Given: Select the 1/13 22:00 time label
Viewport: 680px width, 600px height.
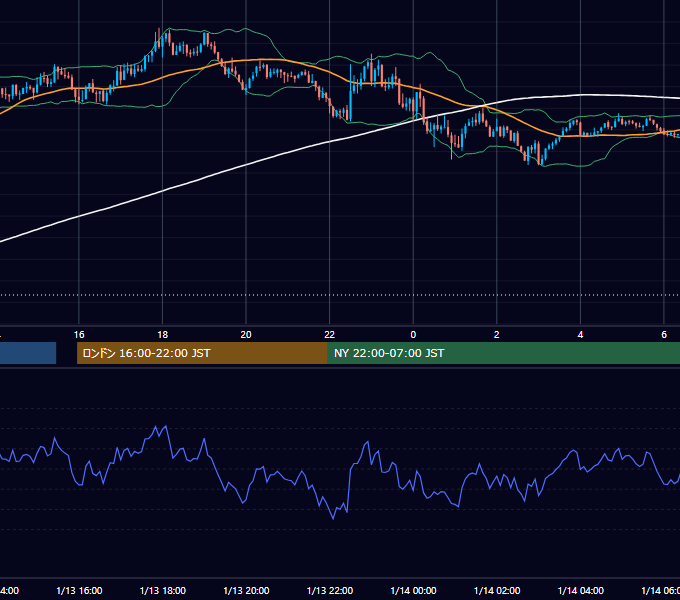Looking at the screenshot, I should (330, 590).
